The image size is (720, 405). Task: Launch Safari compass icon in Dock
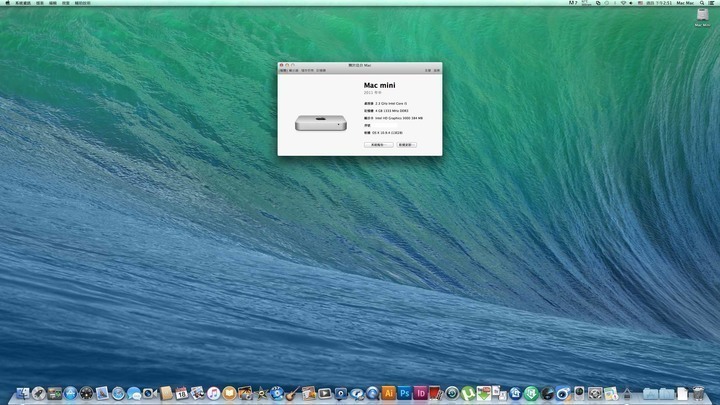118,393
